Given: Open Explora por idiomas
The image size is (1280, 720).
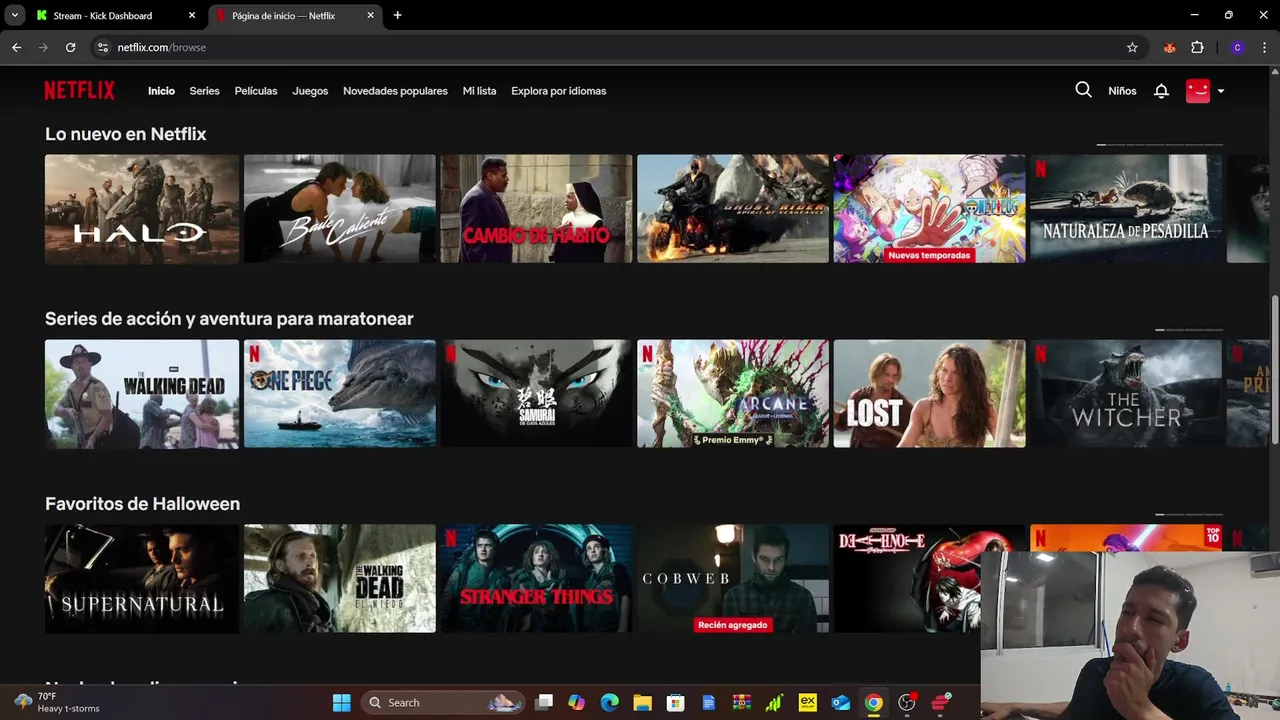Looking at the screenshot, I should click(558, 91).
